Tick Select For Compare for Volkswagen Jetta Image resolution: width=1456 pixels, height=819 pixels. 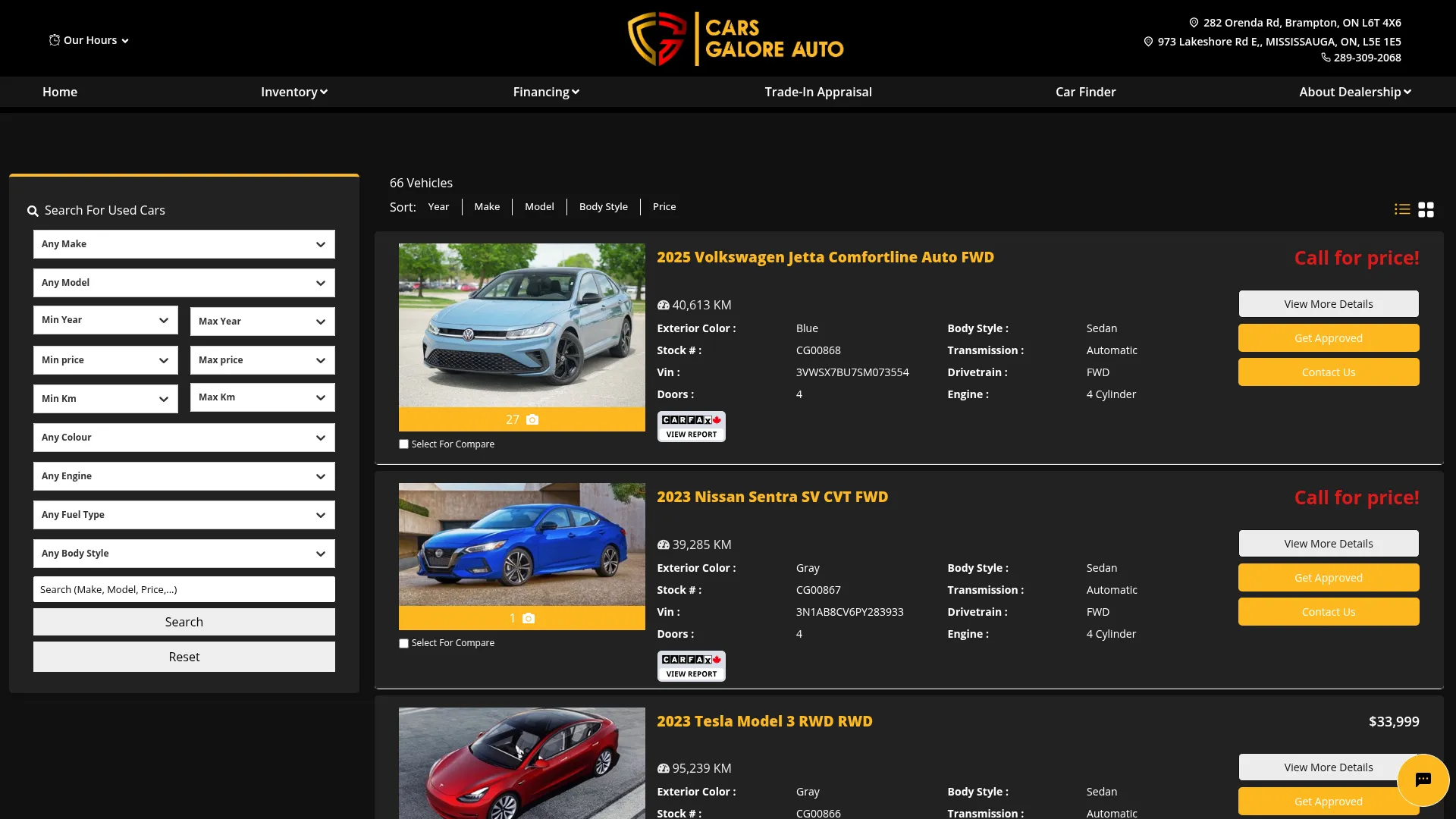(403, 444)
